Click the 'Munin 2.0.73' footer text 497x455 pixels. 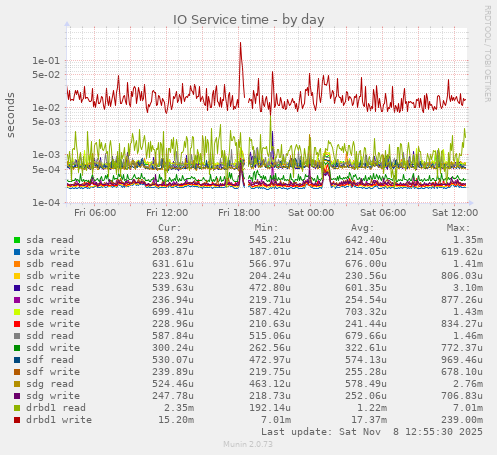(x=248, y=444)
